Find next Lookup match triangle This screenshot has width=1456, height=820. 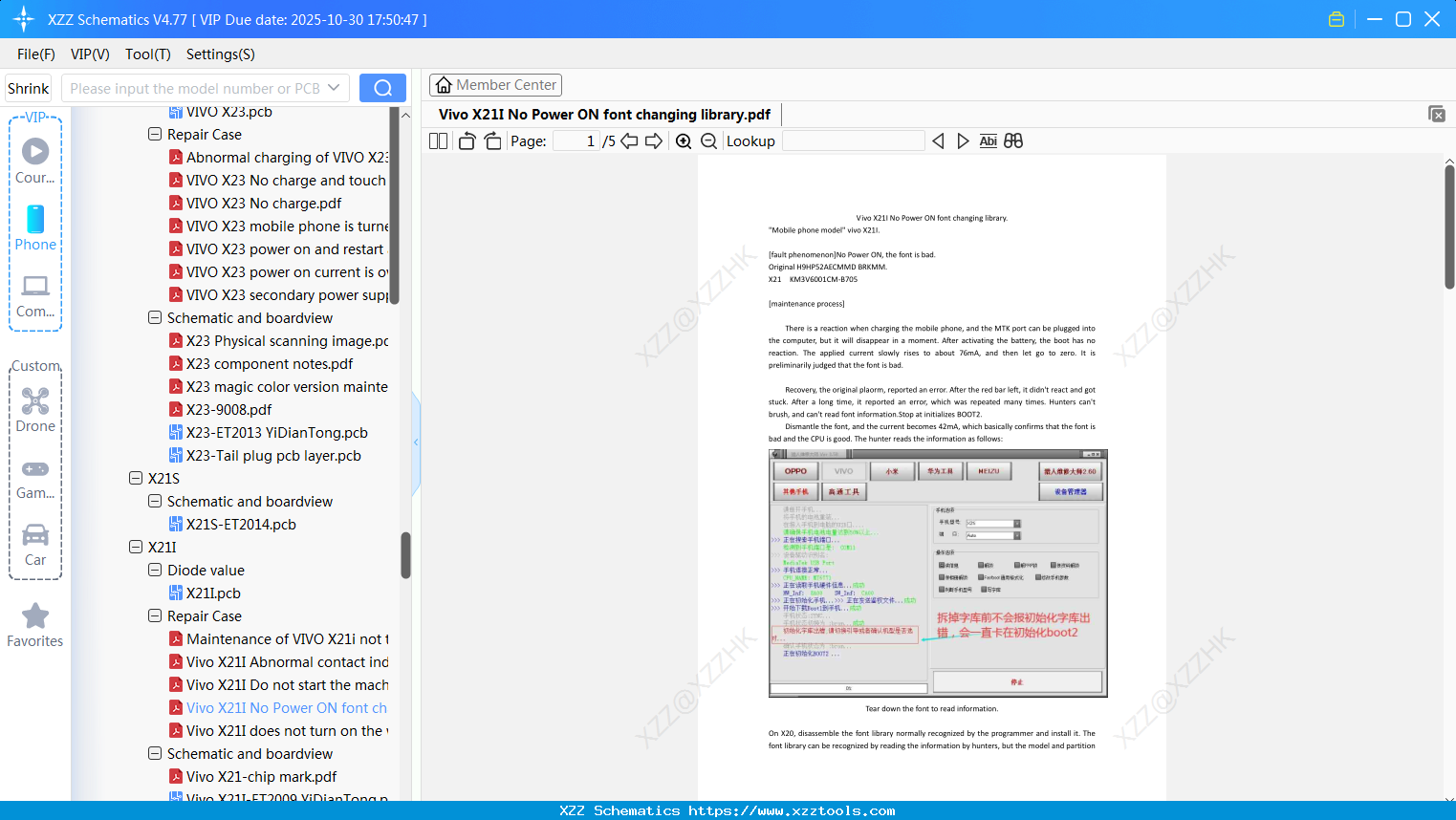[963, 140]
